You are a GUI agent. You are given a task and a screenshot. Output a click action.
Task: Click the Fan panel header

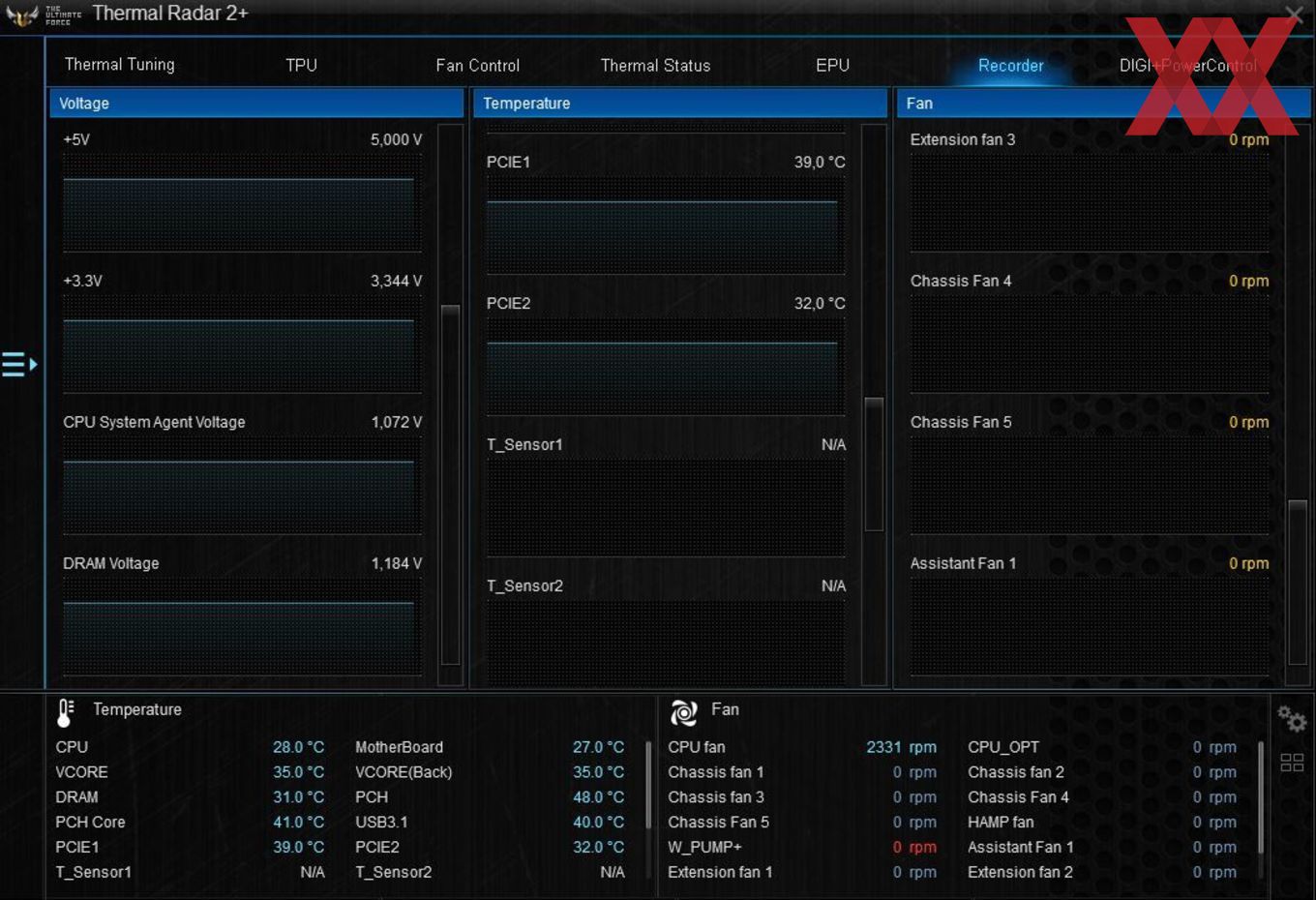[1104, 104]
